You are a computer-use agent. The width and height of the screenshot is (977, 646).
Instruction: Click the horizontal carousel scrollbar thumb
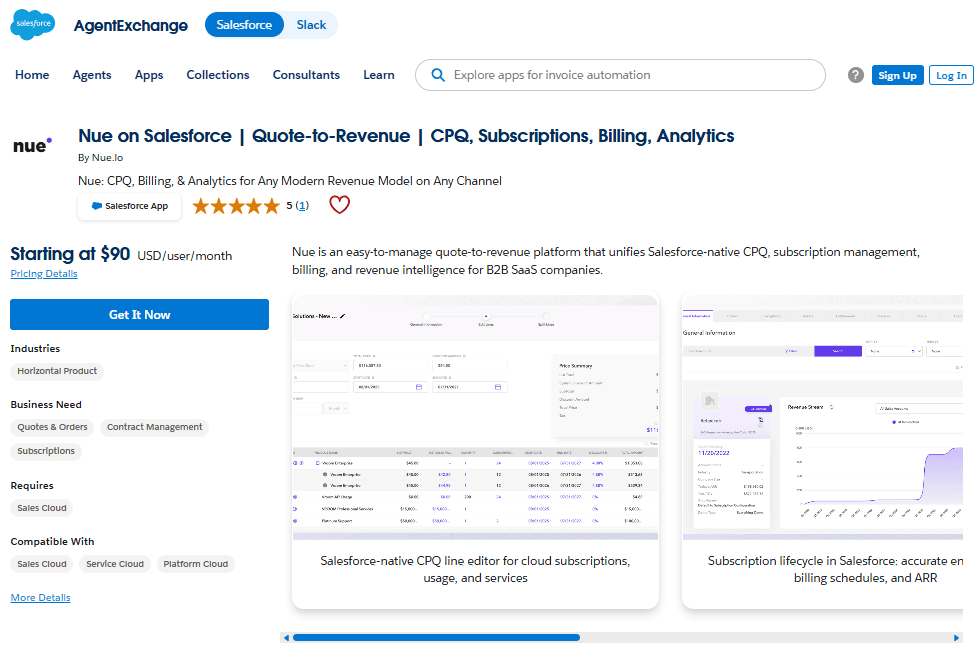(x=436, y=637)
